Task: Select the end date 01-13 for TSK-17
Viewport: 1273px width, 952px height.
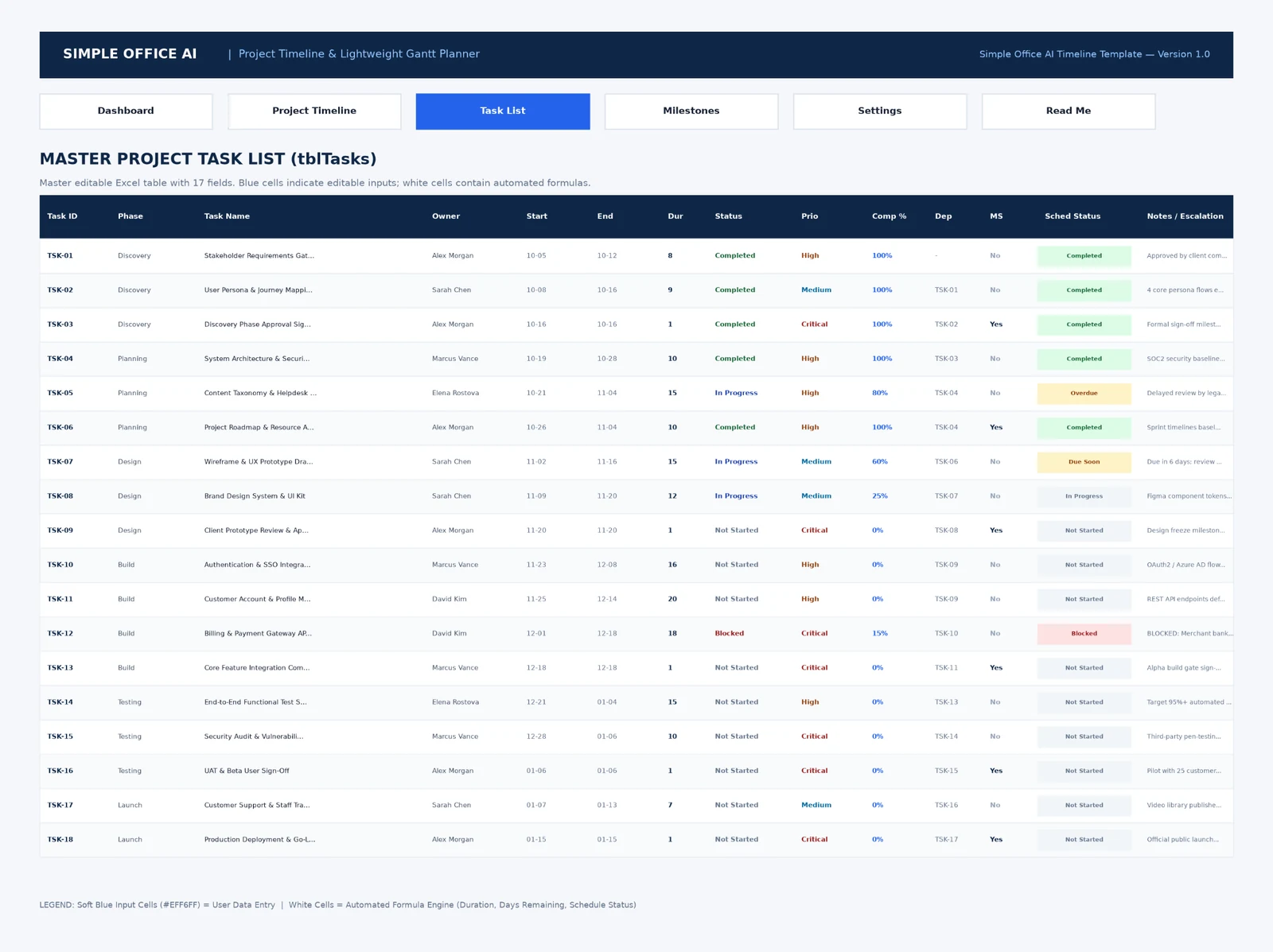Action: coord(607,806)
